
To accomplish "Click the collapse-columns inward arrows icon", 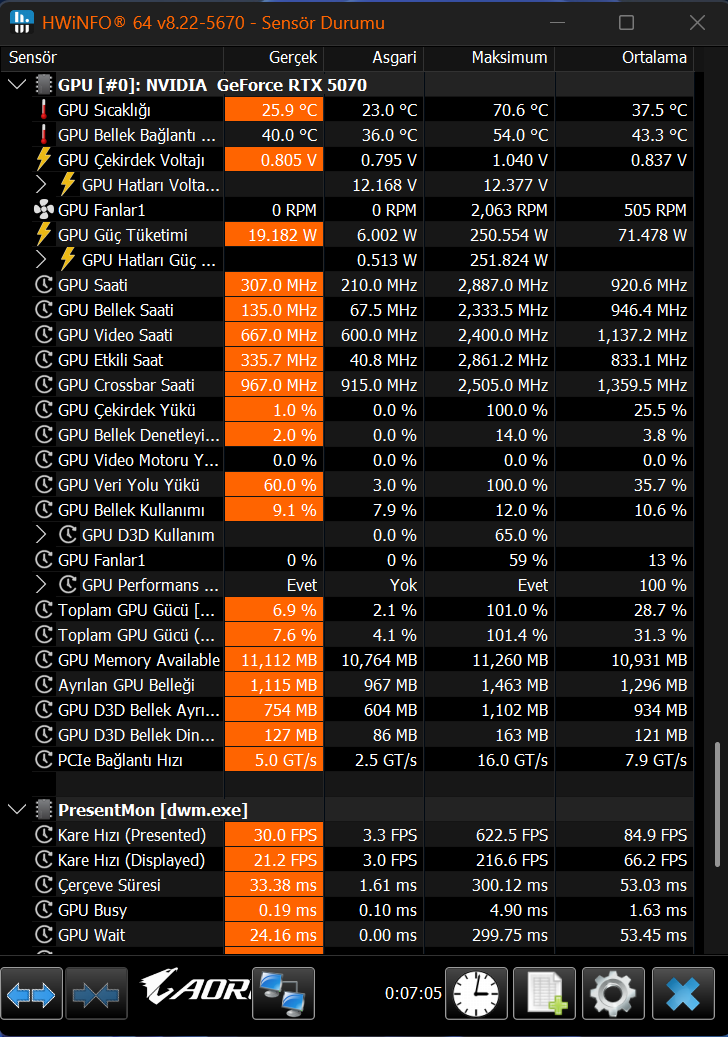I will (97, 994).
